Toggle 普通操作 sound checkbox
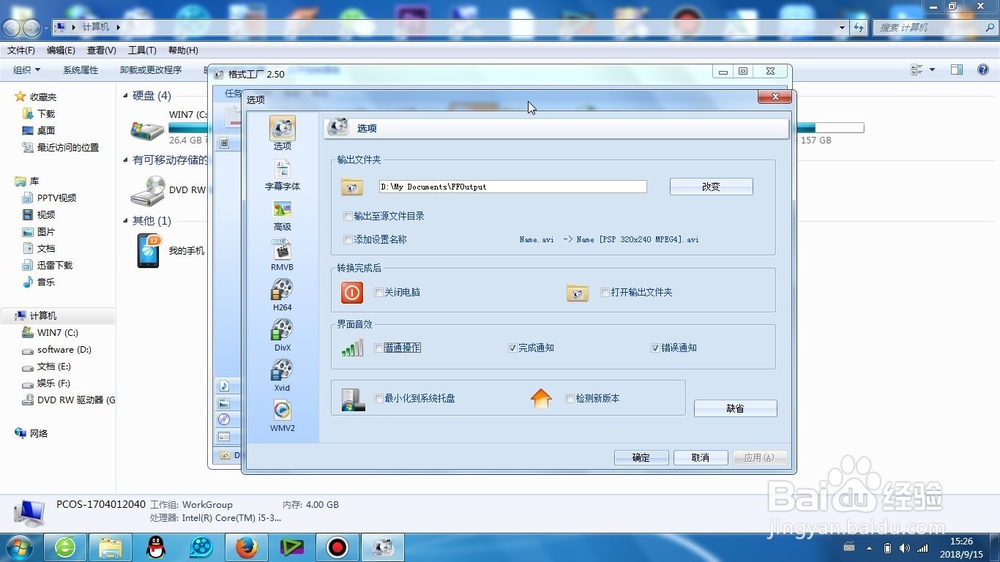 (x=379, y=348)
